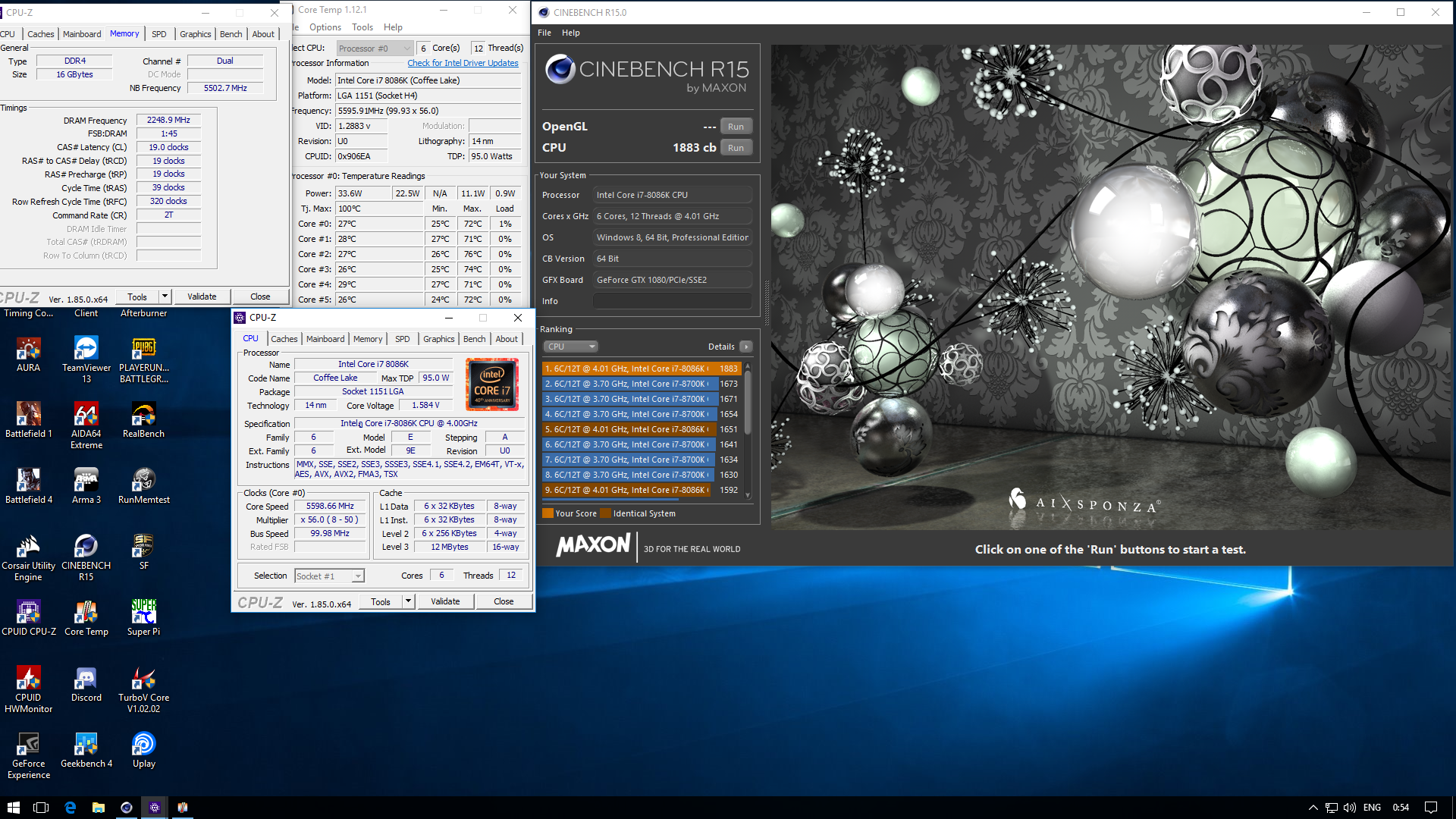The height and width of the screenshot is (819, 1456).
Task: Expand Cinebench ranking Details arrow
Action: [746, 347]
